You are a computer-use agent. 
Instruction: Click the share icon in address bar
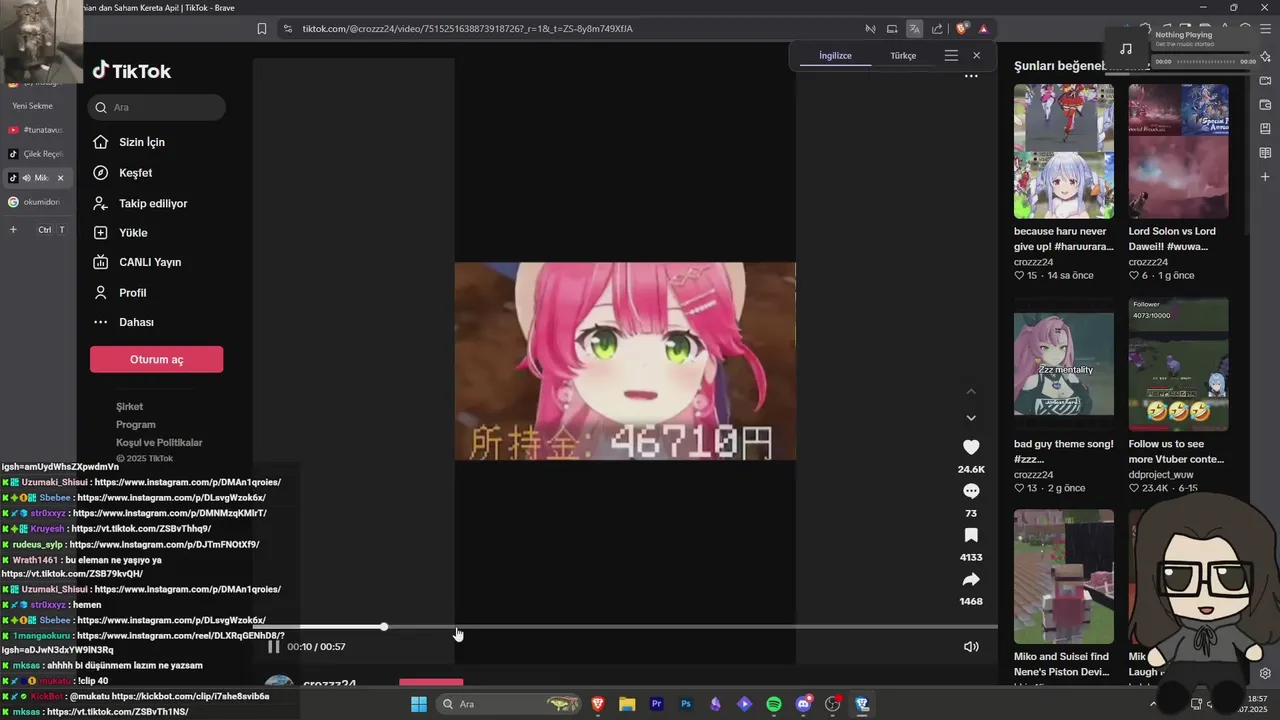tap(937, 29)
